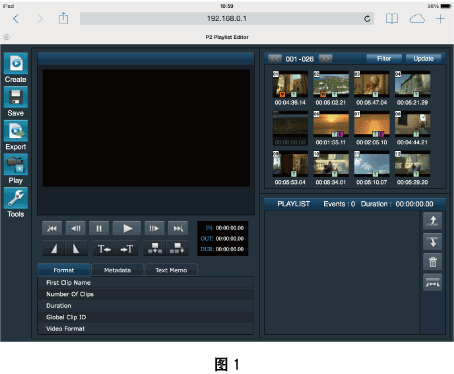
Task: Open the Text Memo tab
Action: (x=171, y=270)
